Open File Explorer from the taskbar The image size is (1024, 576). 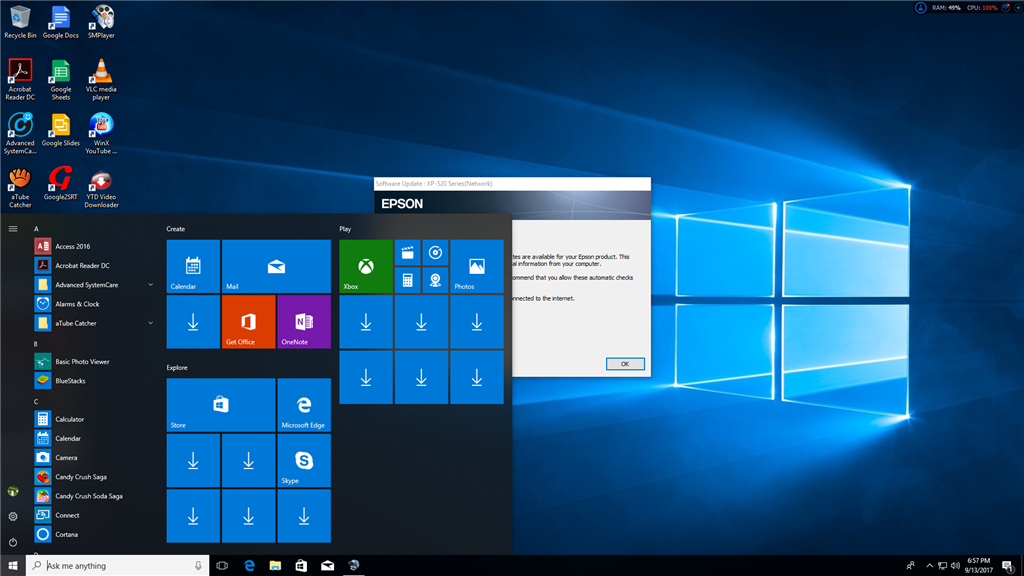(275, 566)
